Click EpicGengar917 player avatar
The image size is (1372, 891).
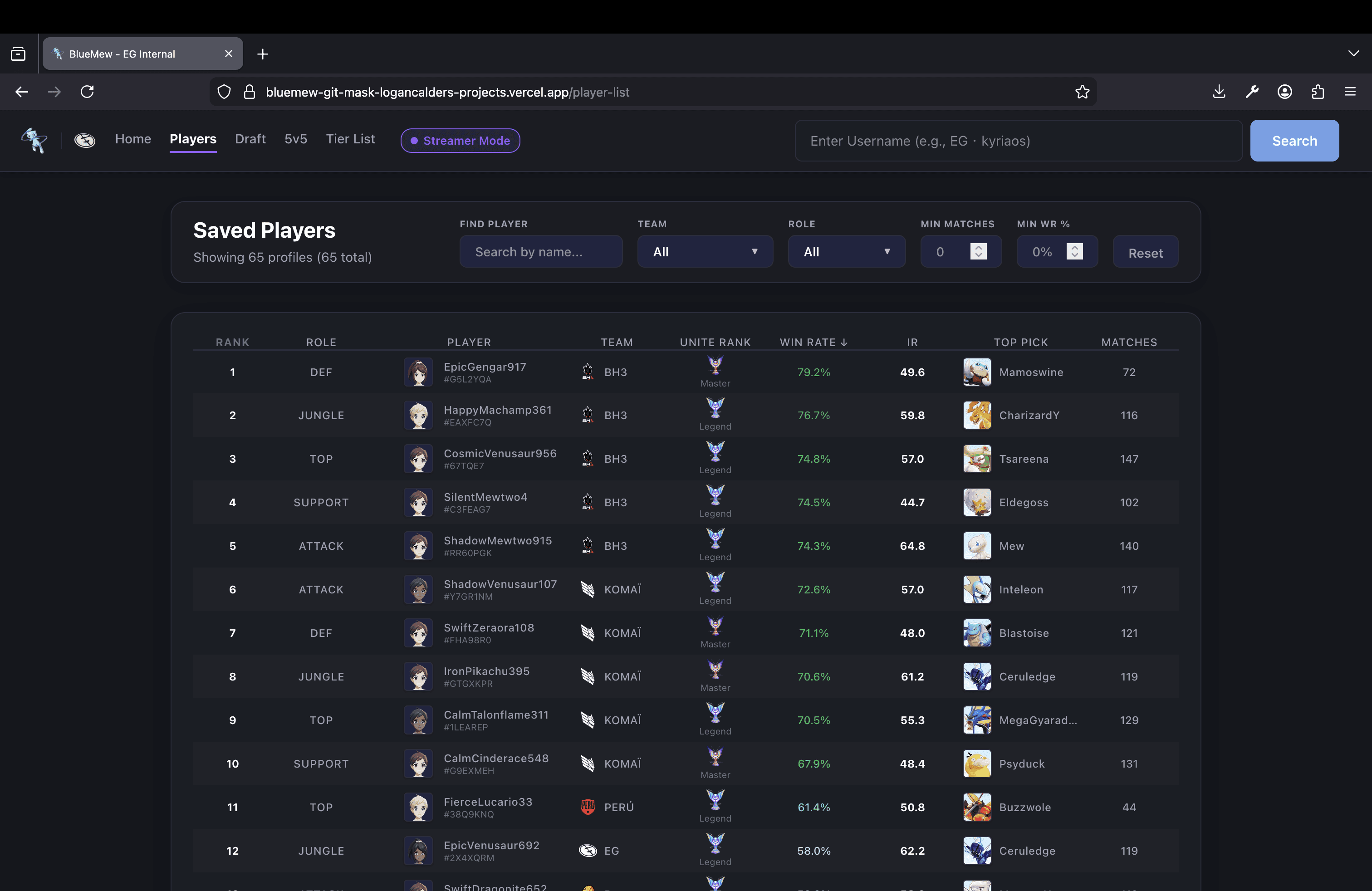coord(418,372)
